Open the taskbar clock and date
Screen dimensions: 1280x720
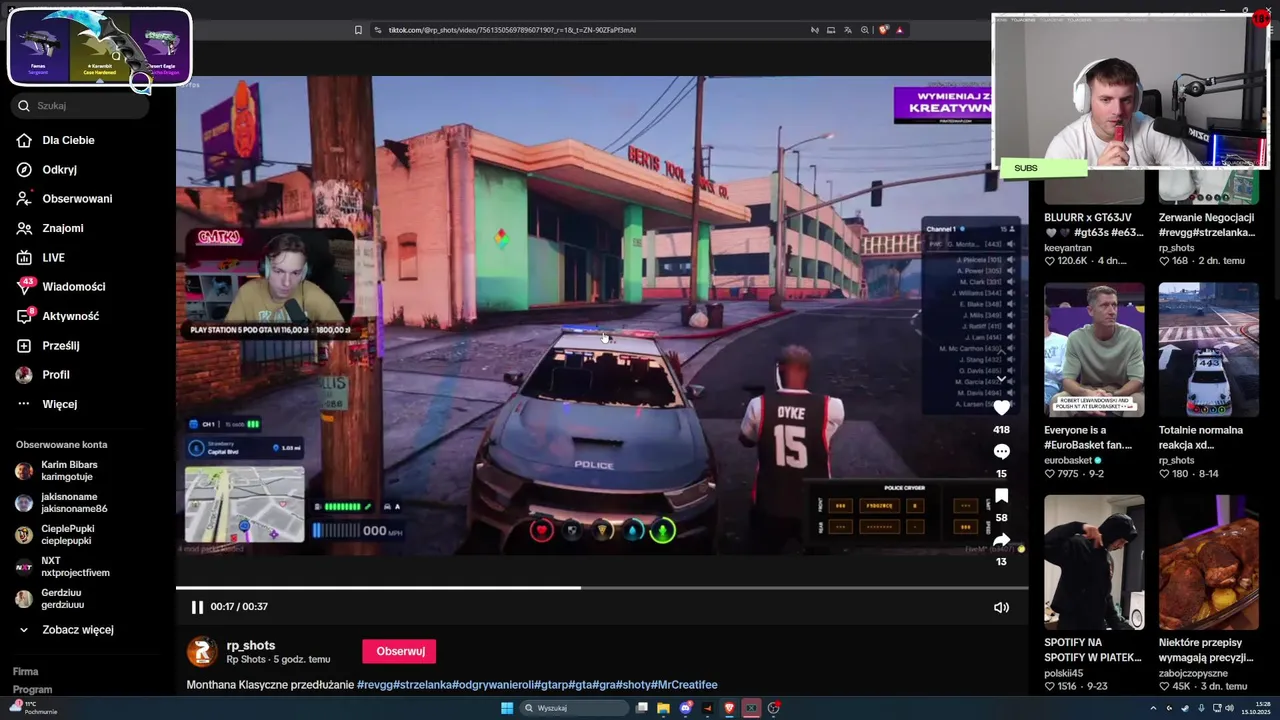[x=1255, y=708]
